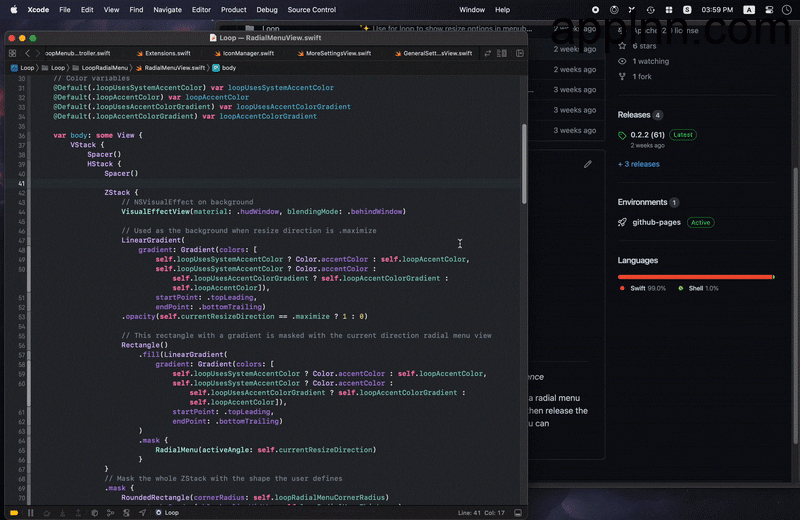The height and width of the screenshot is (520, 800).
Task: Click the Swift 99.0% language entry
Action: click(x=643, y=288)
